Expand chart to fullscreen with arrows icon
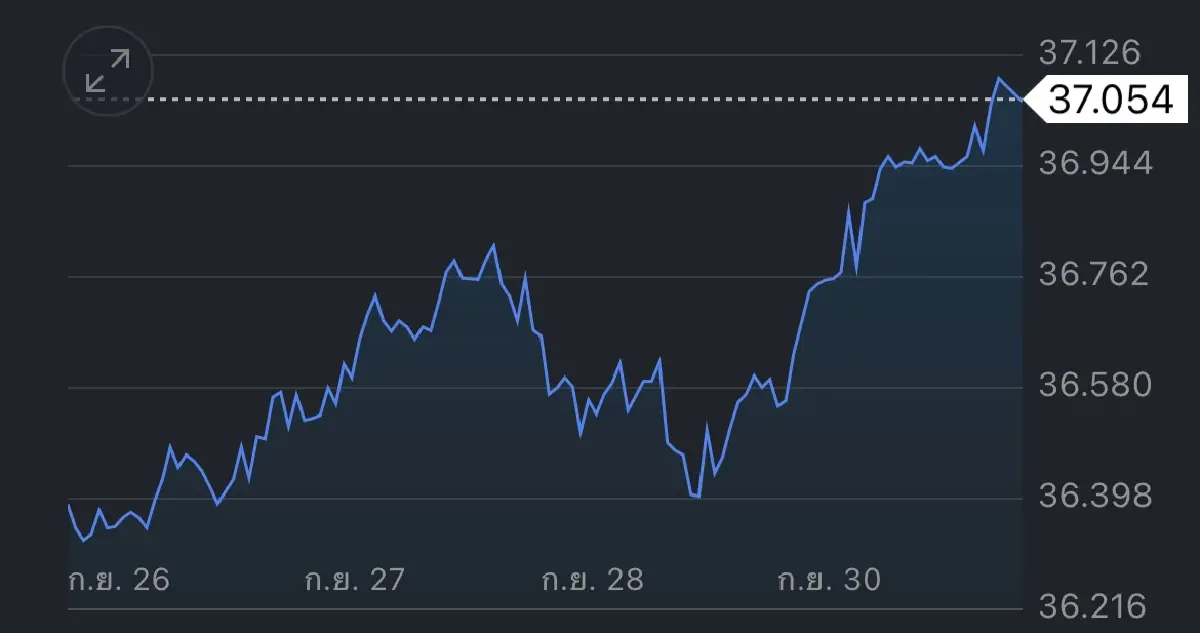The image size is (1200, 633). click(x=107, y=71)
